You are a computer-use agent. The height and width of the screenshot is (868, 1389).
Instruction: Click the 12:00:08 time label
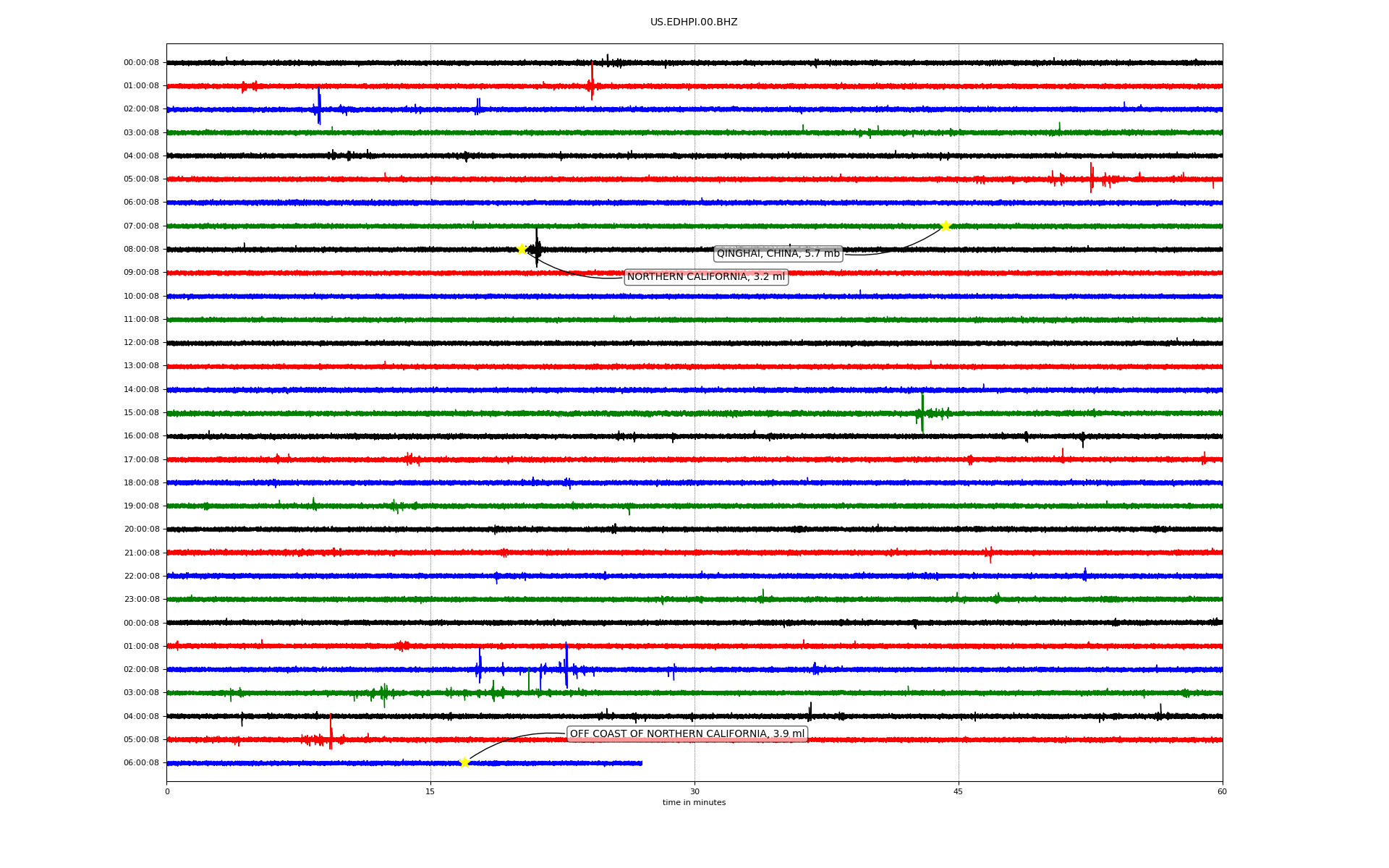coord(141,343)
